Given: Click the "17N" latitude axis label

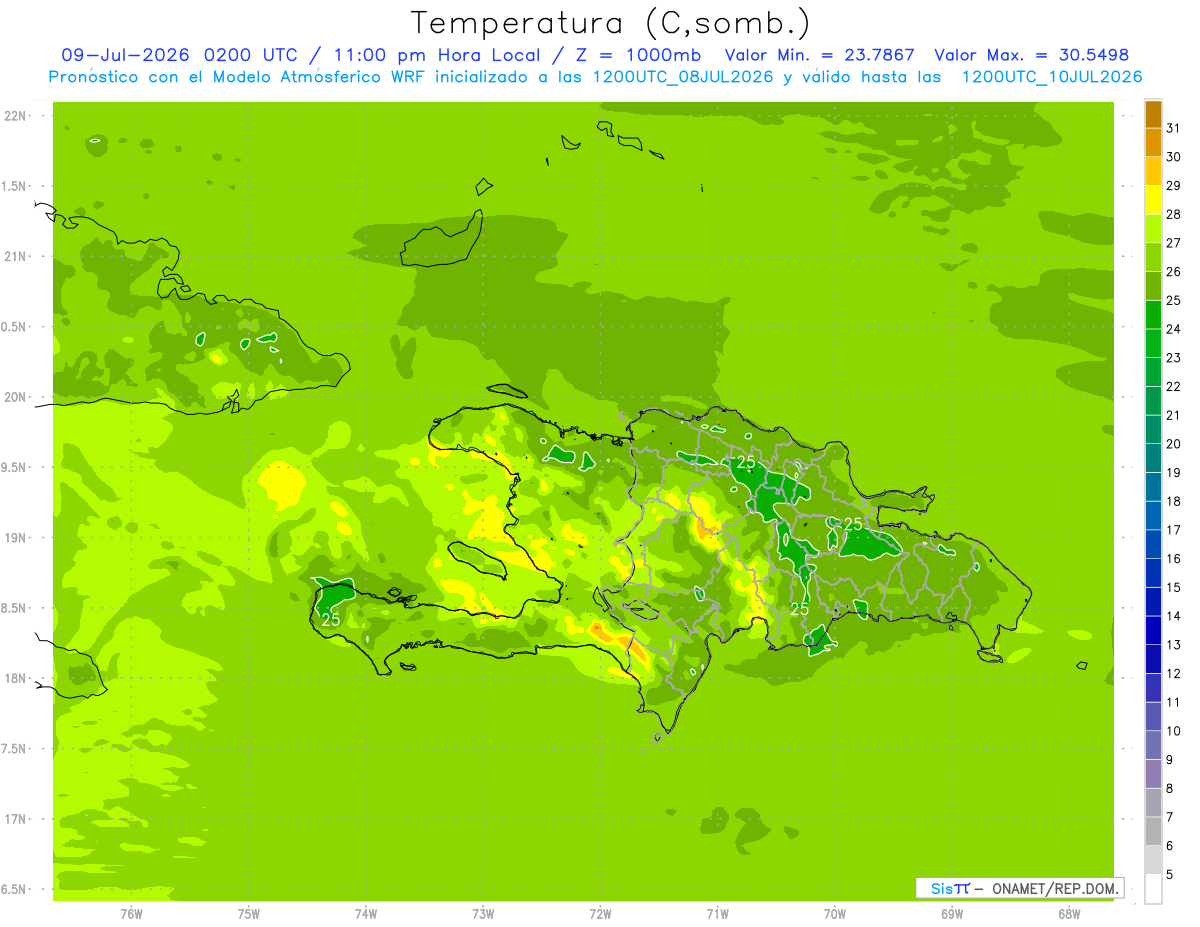Looking at the screenshot, I should click(x=15, y=819).
